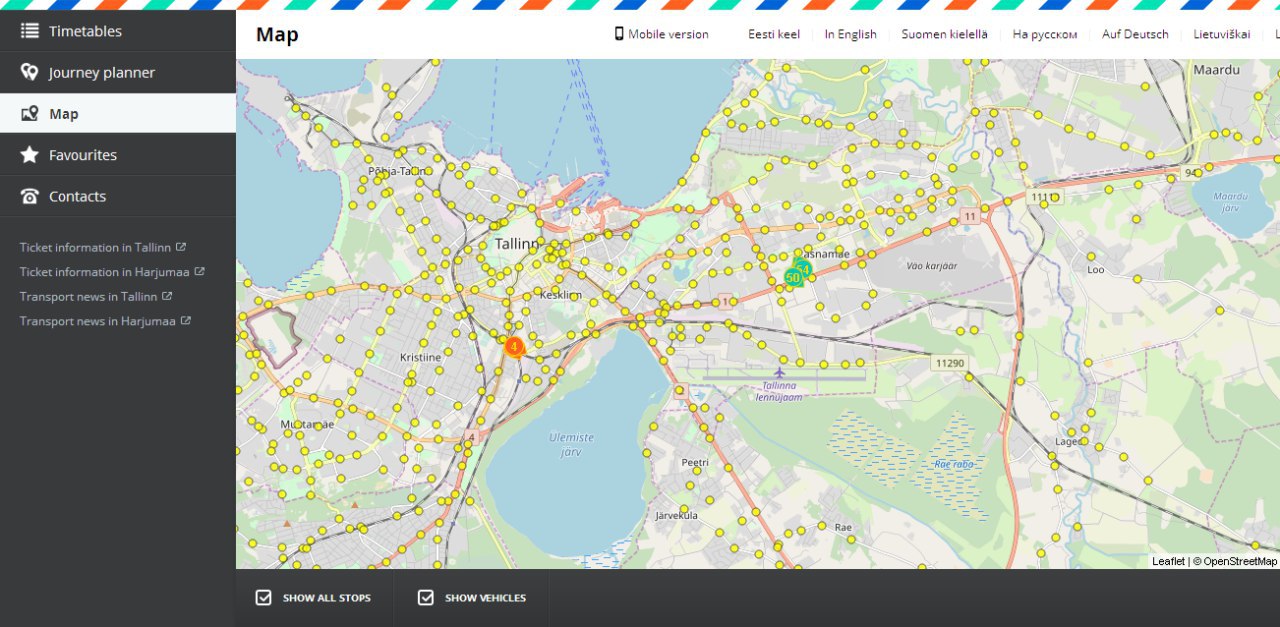Click the Map page heading

[x=277, y=35]
